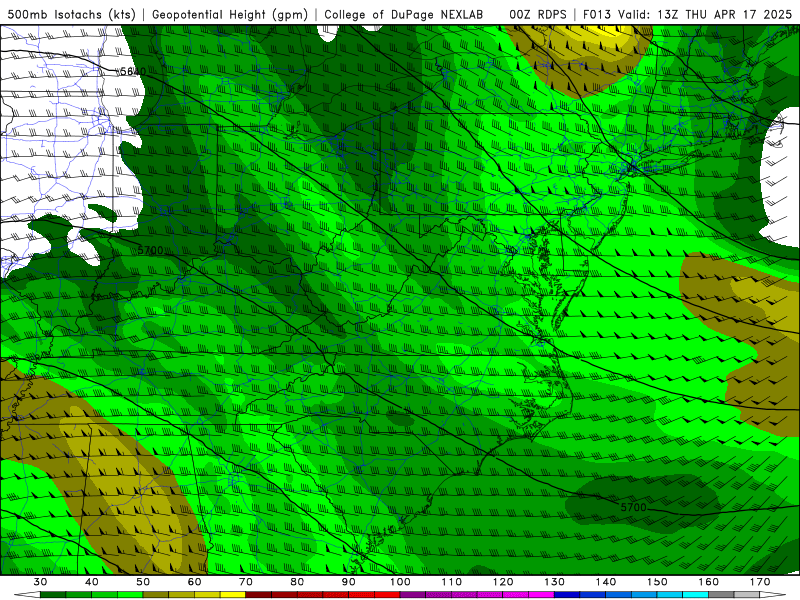
Task: Click the 30 value on the color scale
Action: point(40,582)
